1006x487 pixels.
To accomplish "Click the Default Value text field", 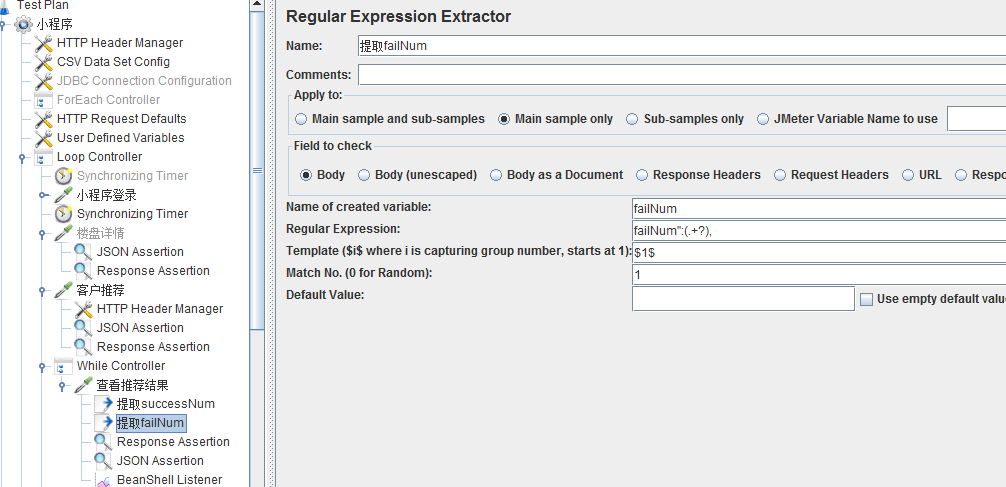I will click(x=743, y=298).
